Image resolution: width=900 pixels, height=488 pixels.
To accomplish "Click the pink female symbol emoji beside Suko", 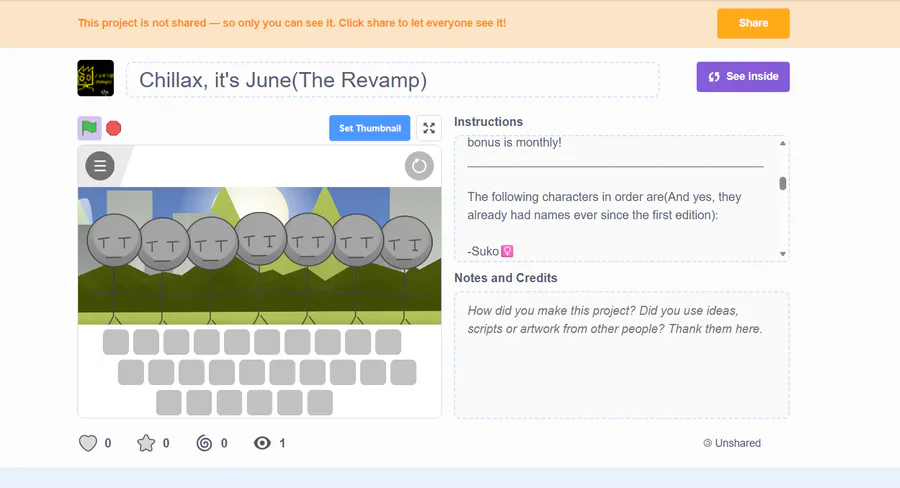I will coord(507,251).
